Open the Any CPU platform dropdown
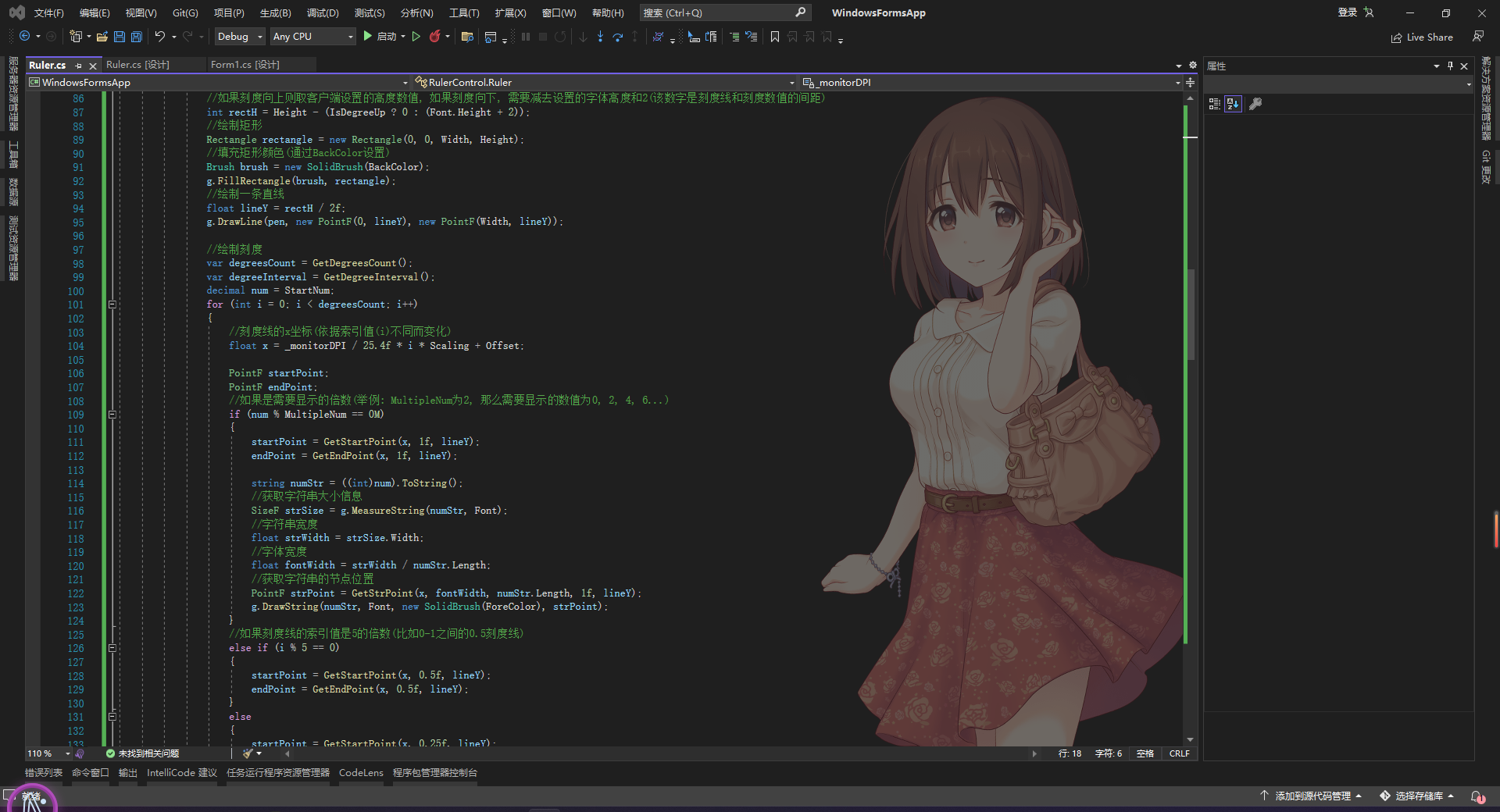This screenshot has width=1500, height=812. click(313, 36)
